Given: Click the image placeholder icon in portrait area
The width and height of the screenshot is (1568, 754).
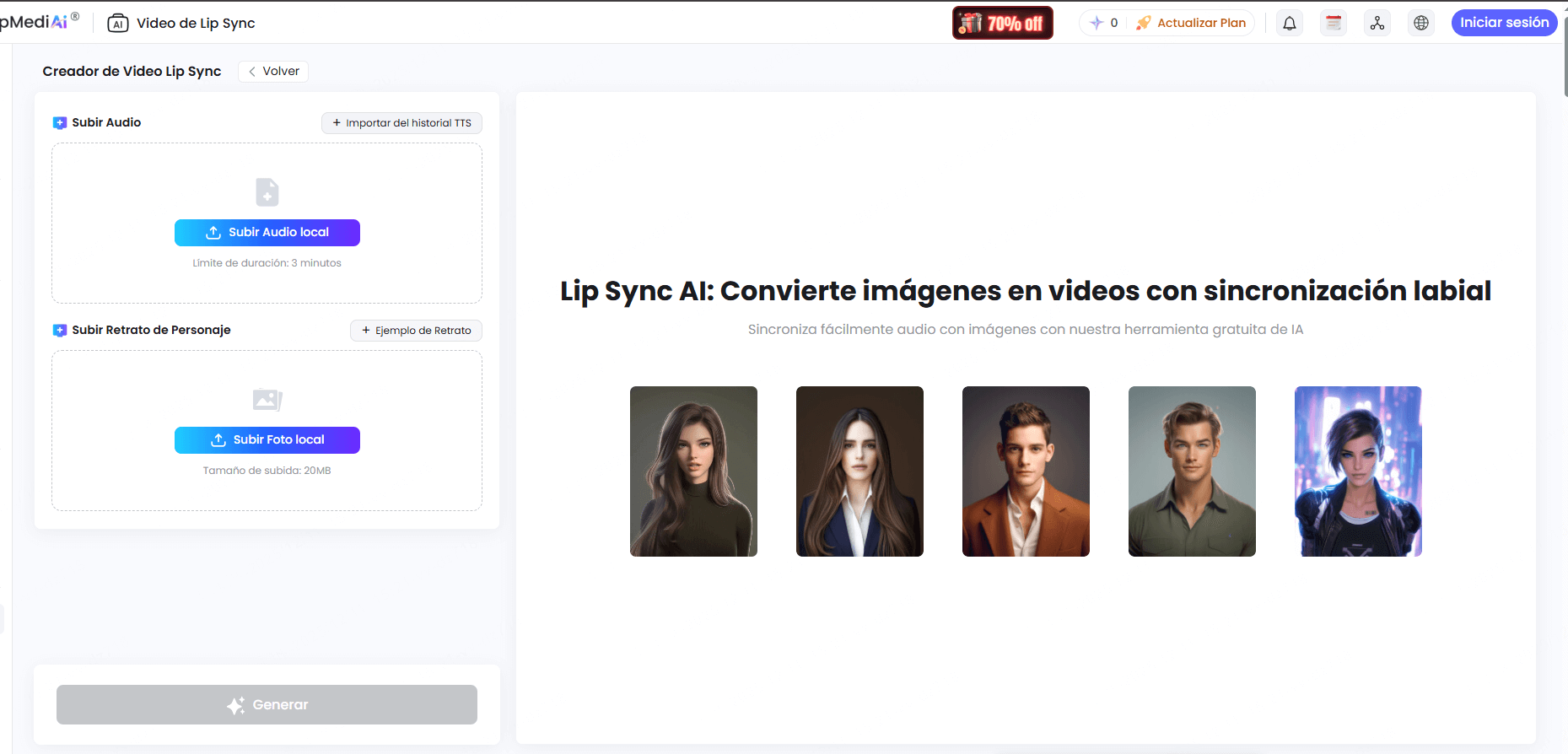Looking at the screenshot, I should (x=267, y=399).
